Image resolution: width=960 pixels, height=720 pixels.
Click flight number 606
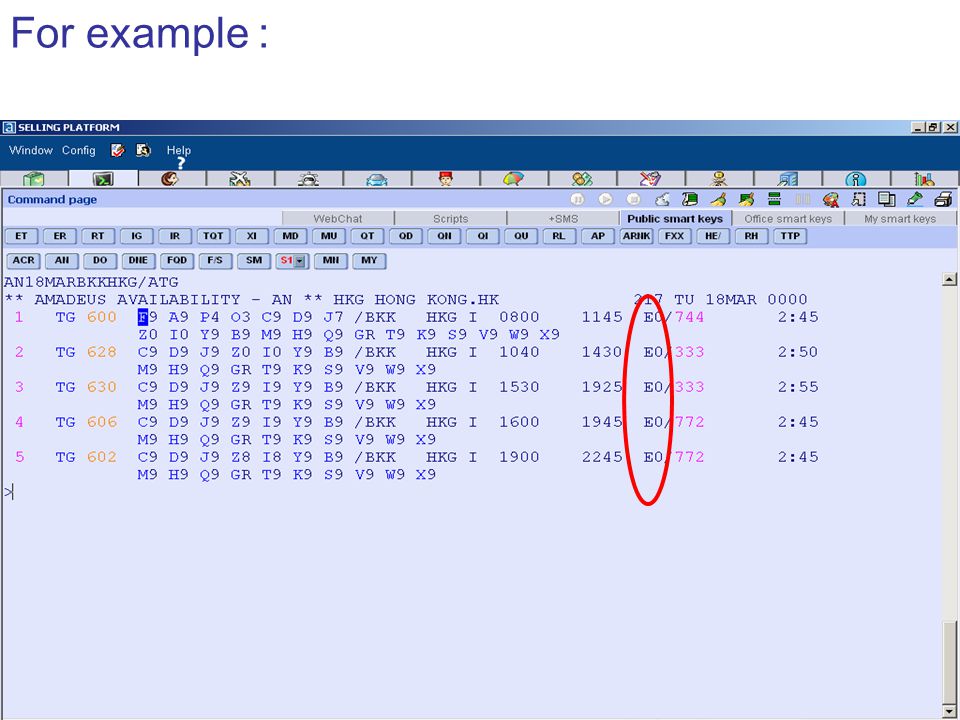(102, 422)
